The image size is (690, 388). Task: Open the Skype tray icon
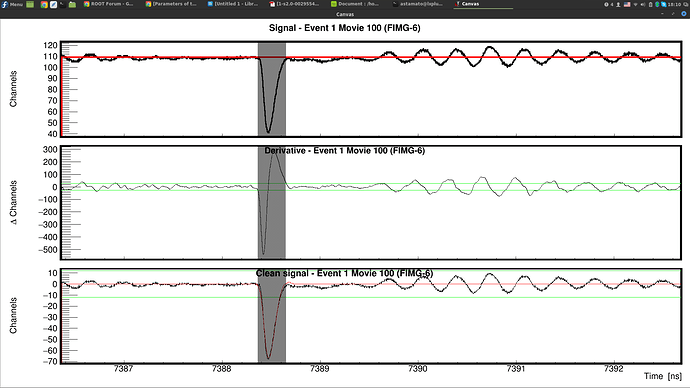tap(664, 4)
